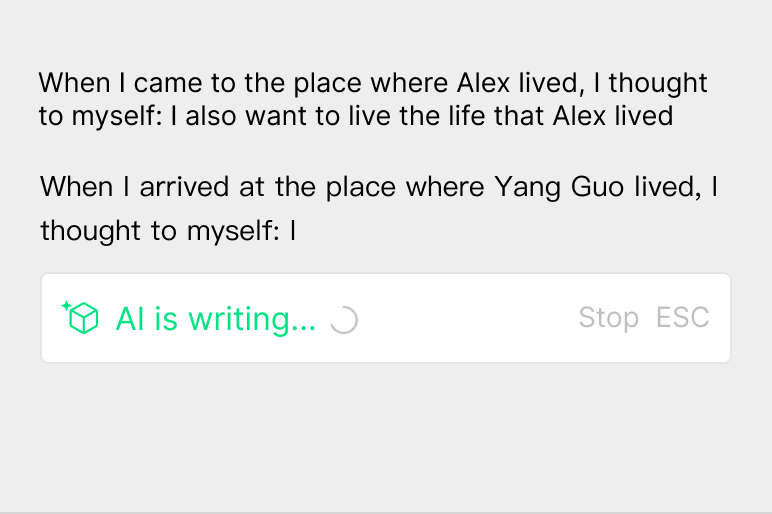Click the ESC shortcut label
772x514 pixels.
pos(683,318)
